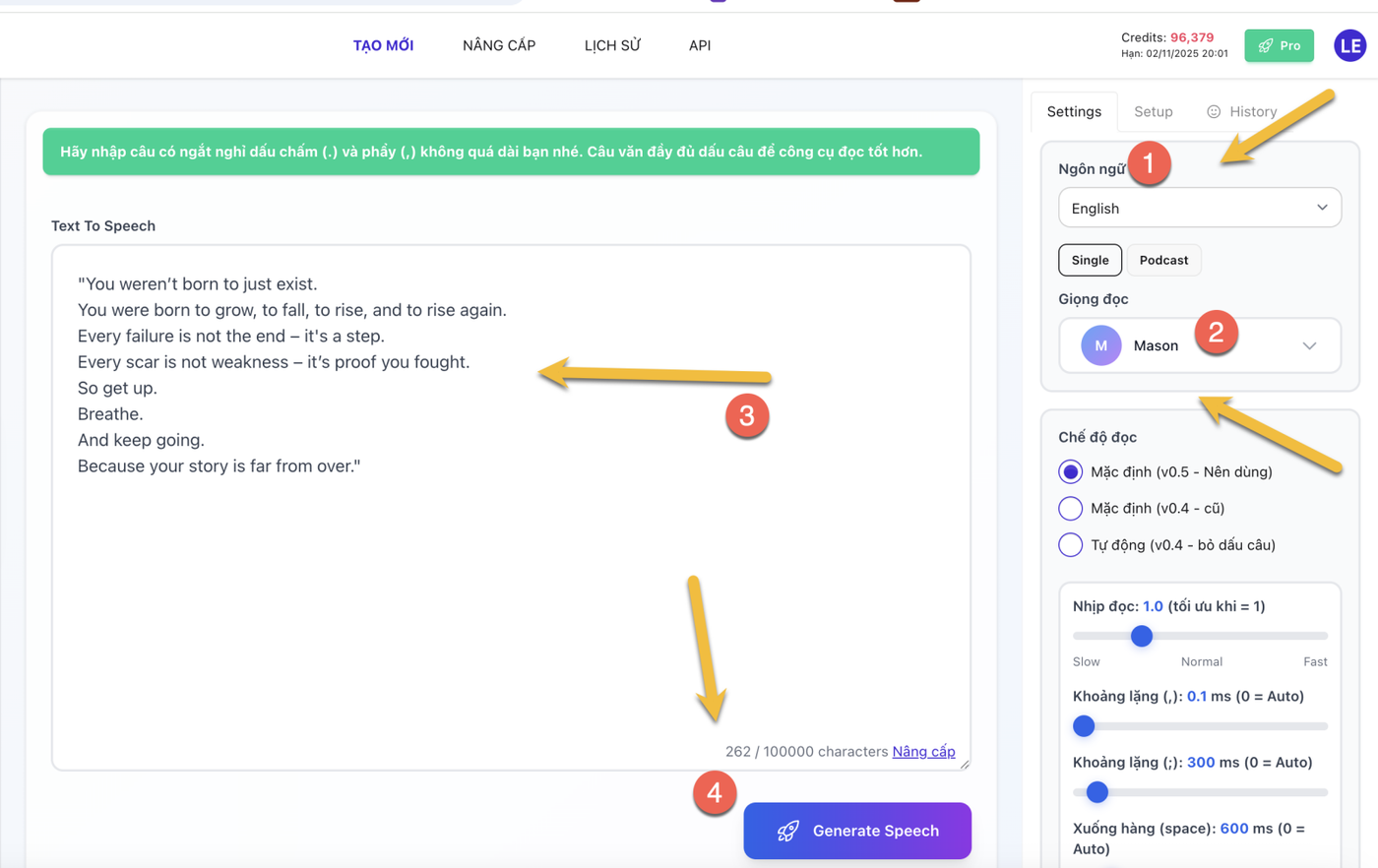Click the Nhịp đọc speed slider handle
Image resolution: width=1378 pixels, height=868 pixels.
click(x=1142, y=636)
